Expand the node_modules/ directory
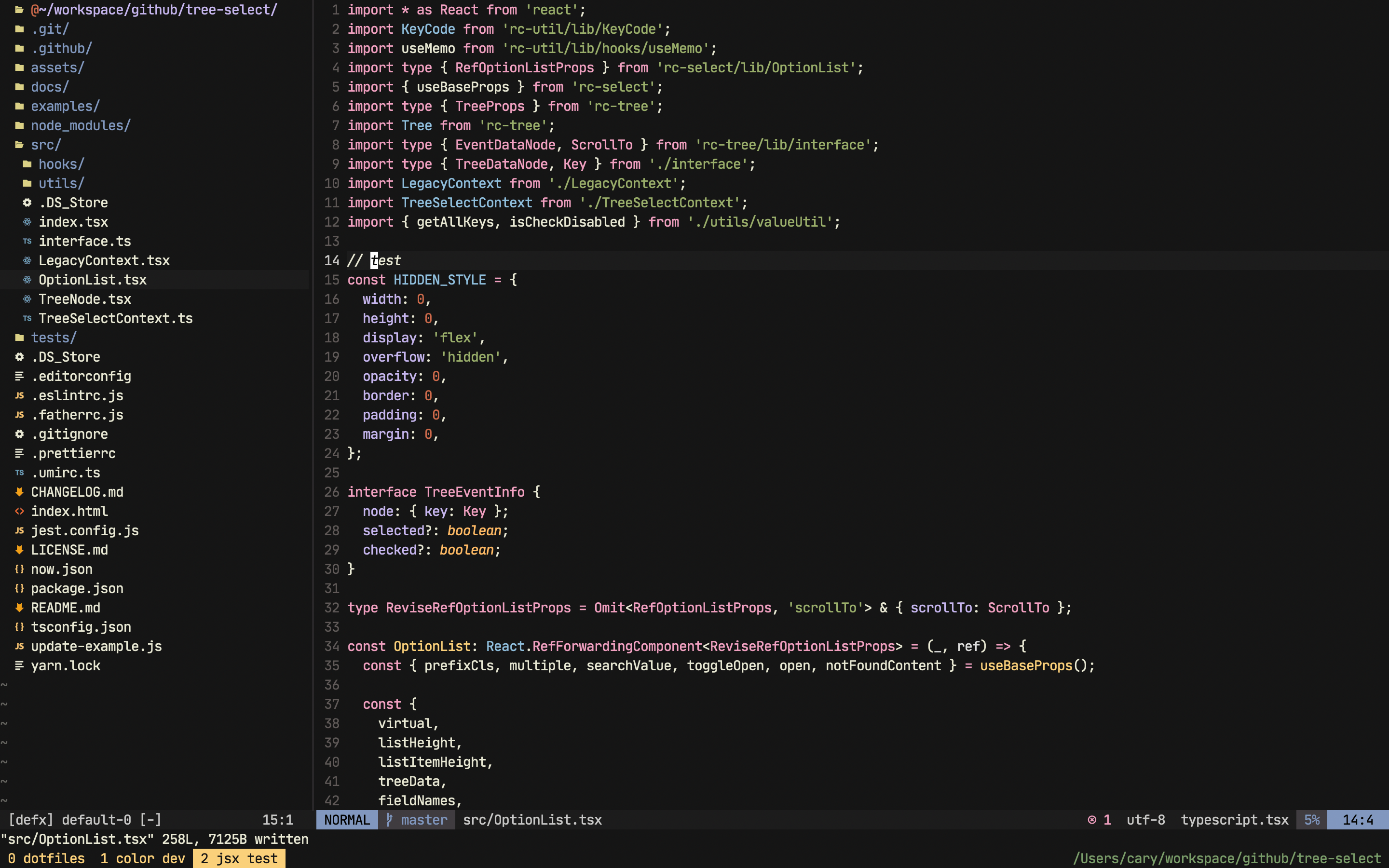Screen dimensions: 1389x868 click(81, 125)
